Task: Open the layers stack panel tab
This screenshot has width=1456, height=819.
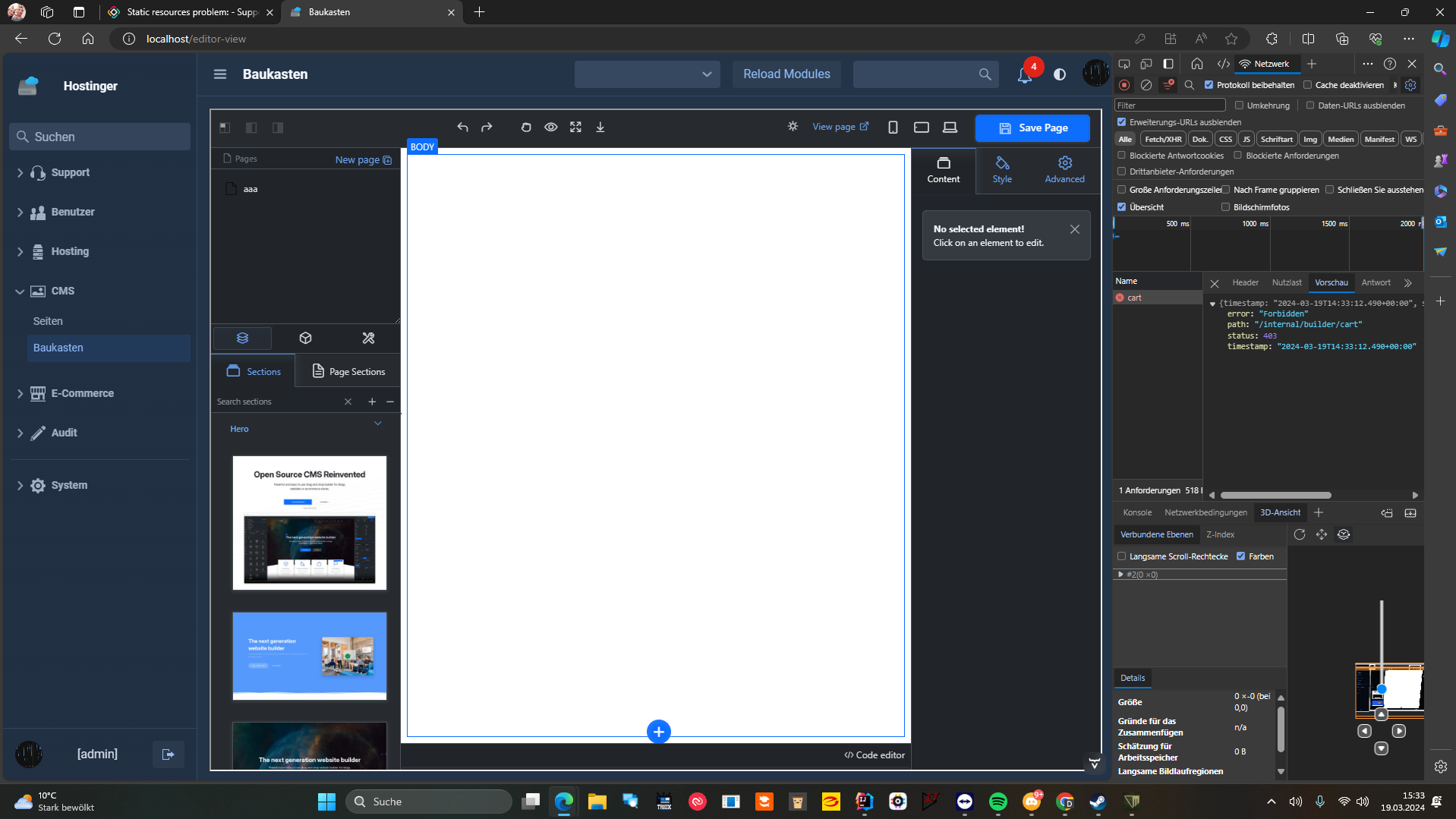Action: point(242,338)
